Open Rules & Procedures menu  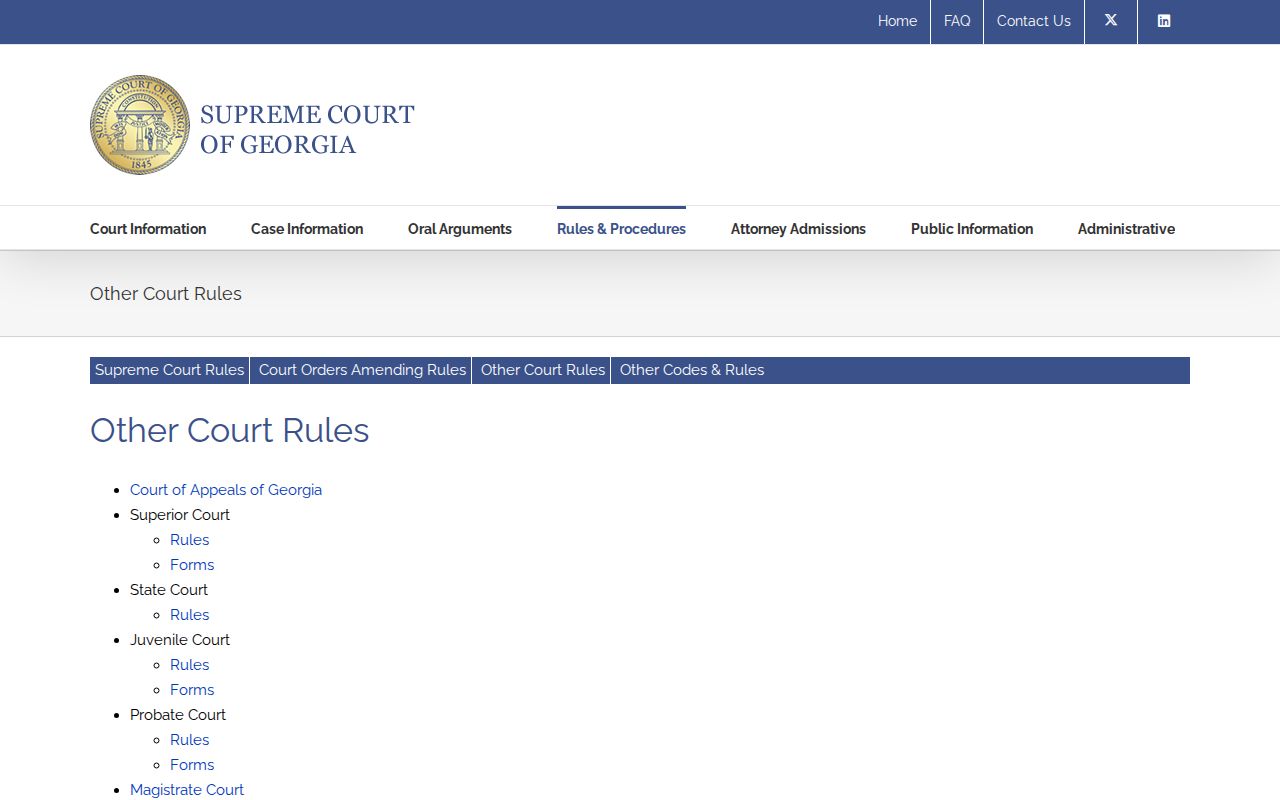tap(621, 229)
